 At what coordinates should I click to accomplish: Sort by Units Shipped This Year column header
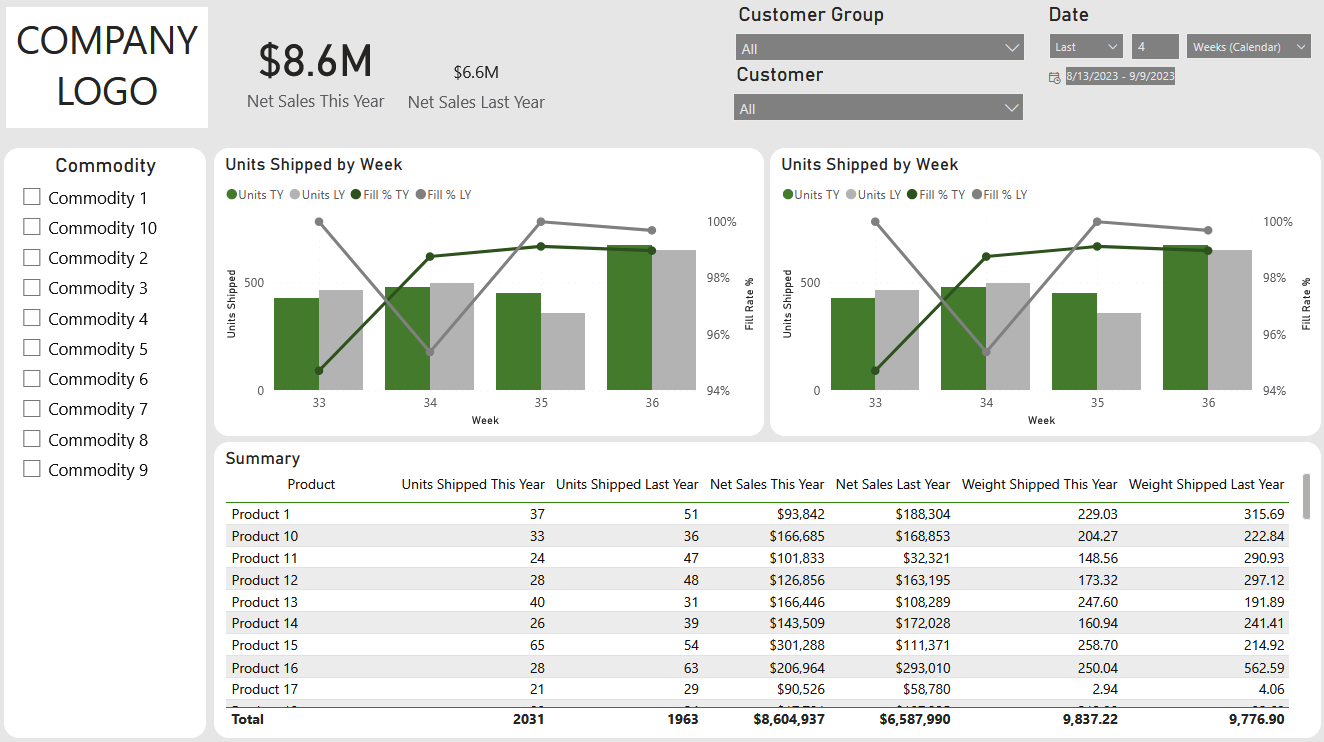[x=473, y=485]
